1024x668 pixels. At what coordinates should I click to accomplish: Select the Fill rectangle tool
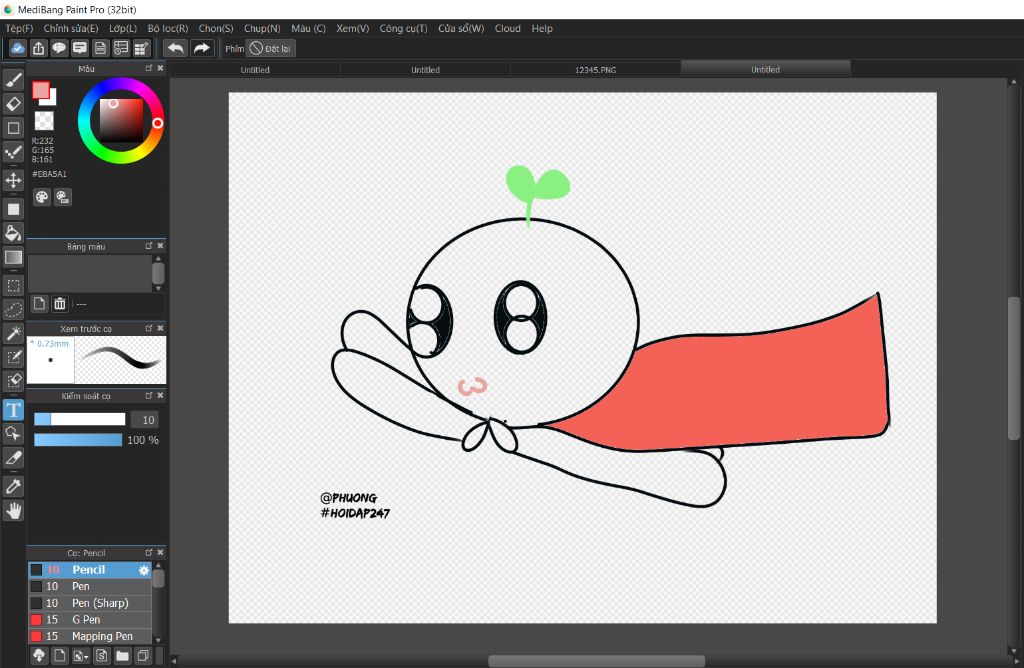[13, 209]
